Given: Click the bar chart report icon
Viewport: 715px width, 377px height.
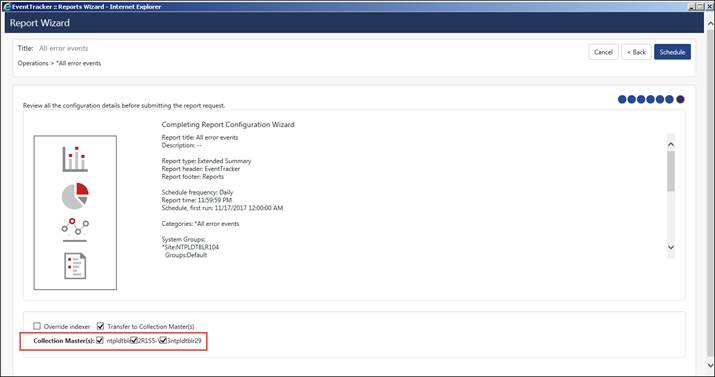Looking at the screenshot, I should pyautogui.click(x=75, y=159).
